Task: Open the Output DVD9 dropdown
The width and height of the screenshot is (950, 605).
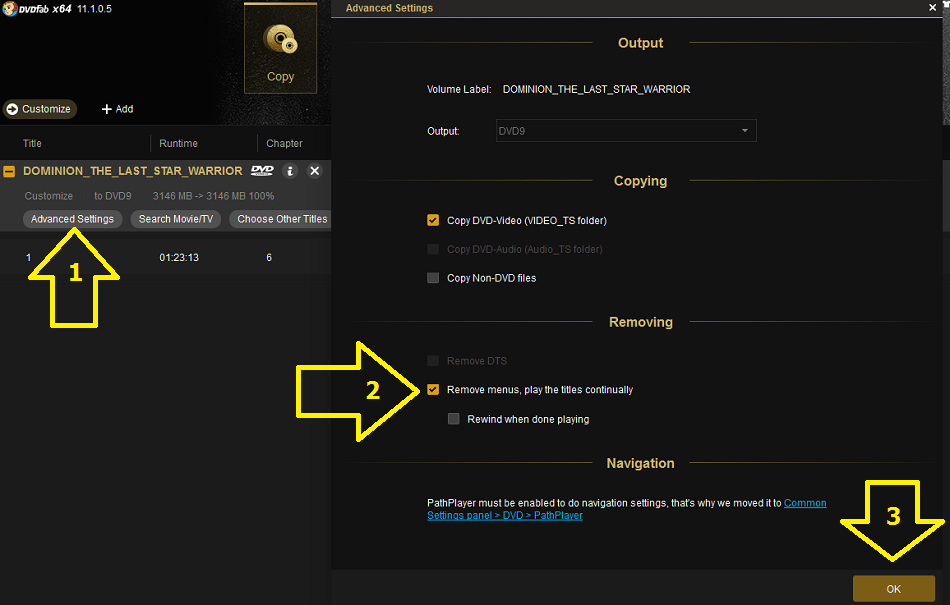Action: coord(626,131)
